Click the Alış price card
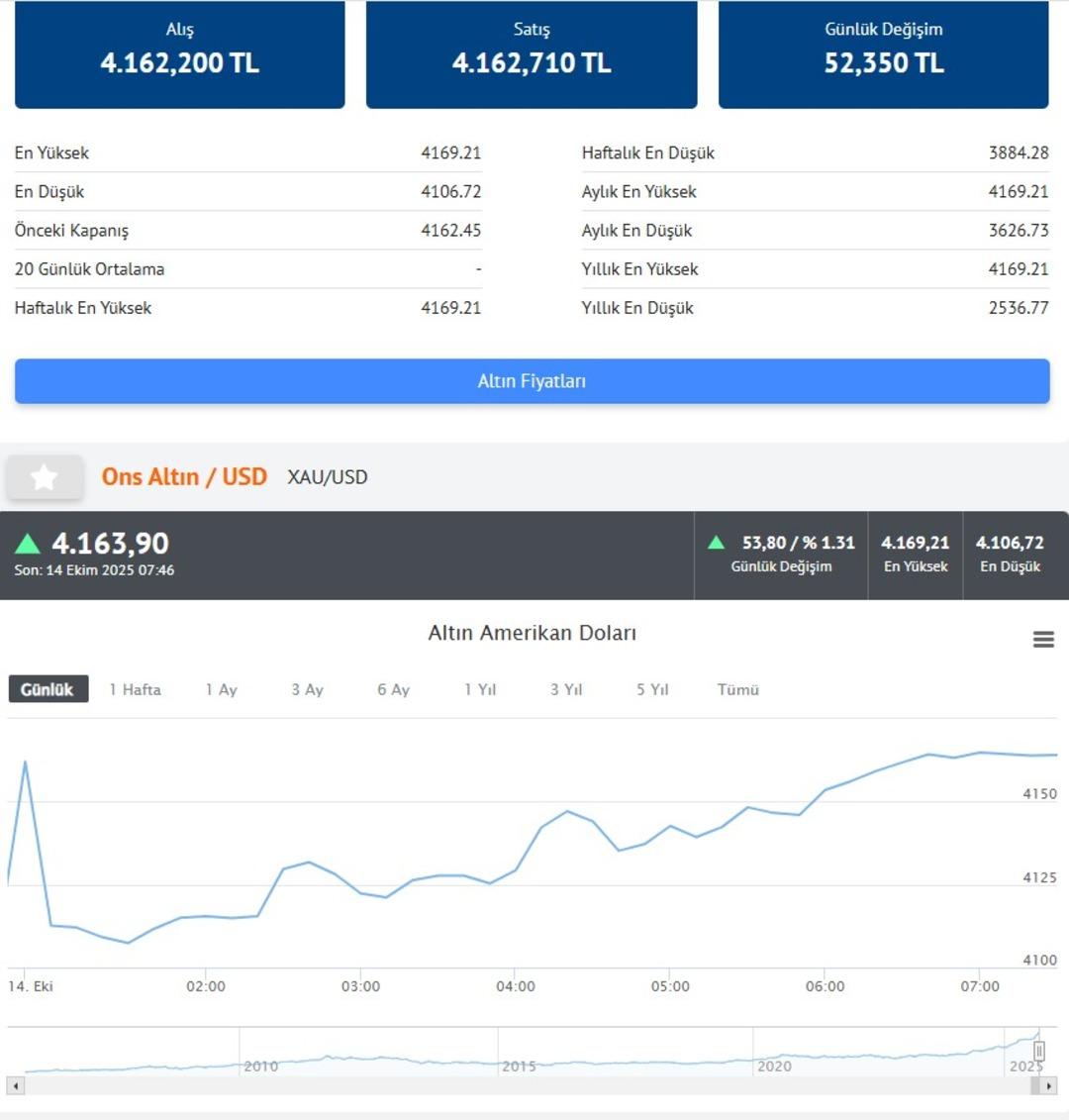1069x1120 pixels. coord(179,52)
